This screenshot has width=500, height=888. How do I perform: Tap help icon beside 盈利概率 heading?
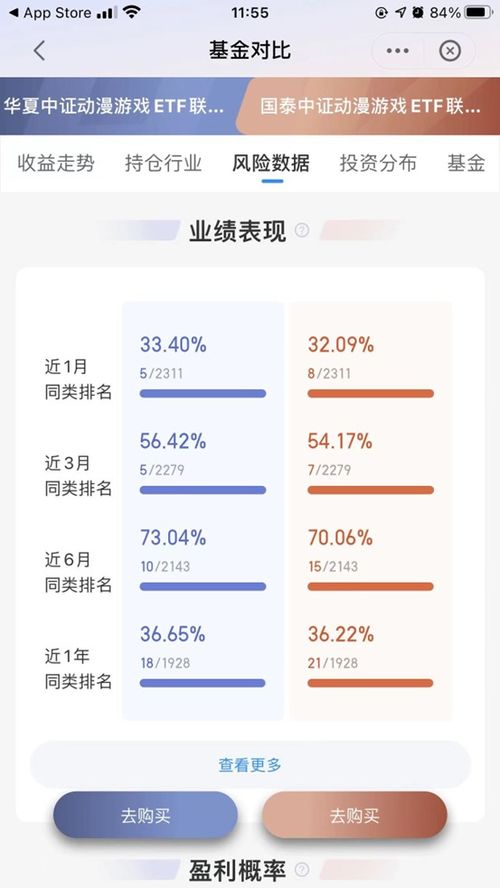302,869
